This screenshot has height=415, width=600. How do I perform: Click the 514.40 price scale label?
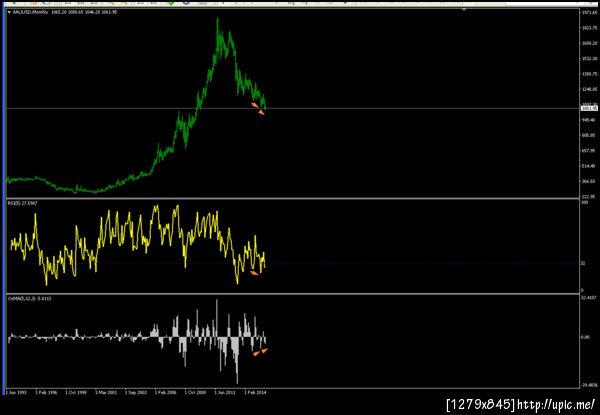point(589,166)
